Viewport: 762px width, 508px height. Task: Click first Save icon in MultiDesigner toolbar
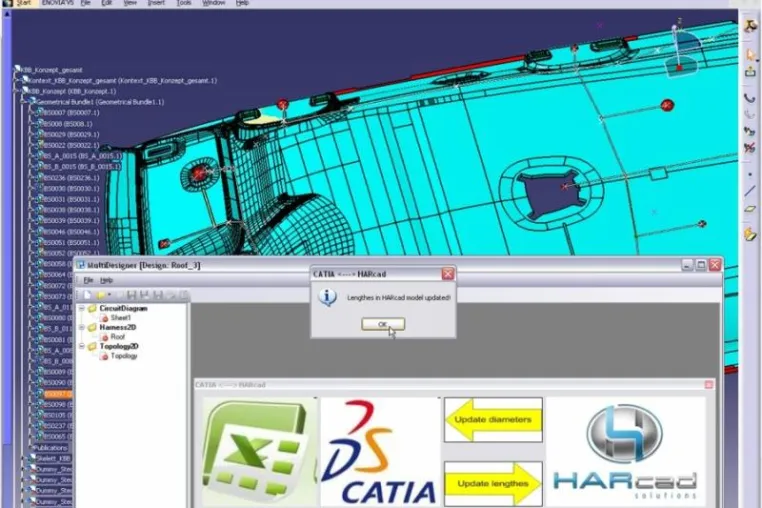click(131, 295)
